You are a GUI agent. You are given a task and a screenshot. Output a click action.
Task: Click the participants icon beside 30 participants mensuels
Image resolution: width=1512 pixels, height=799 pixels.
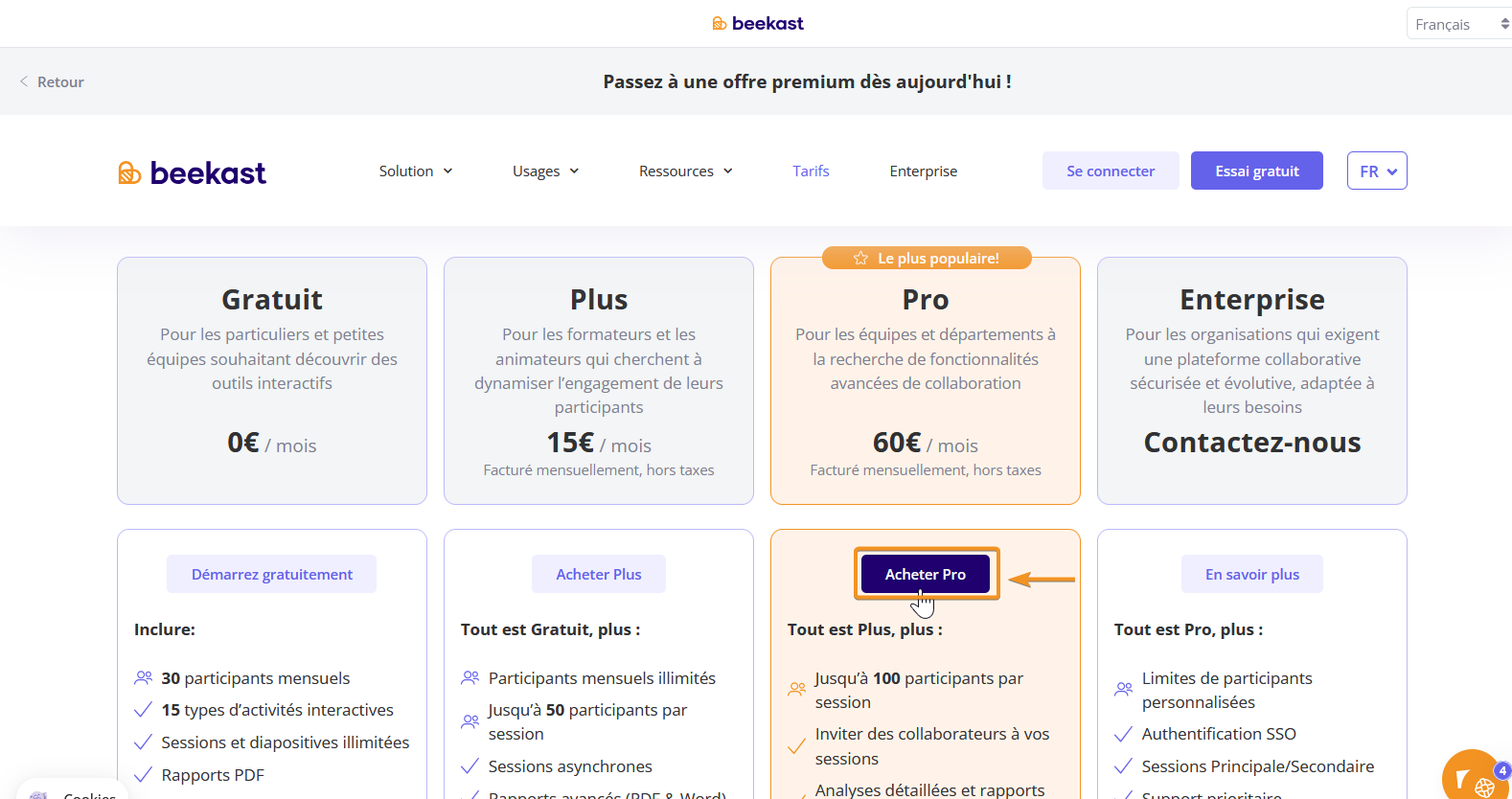(144, 677)
